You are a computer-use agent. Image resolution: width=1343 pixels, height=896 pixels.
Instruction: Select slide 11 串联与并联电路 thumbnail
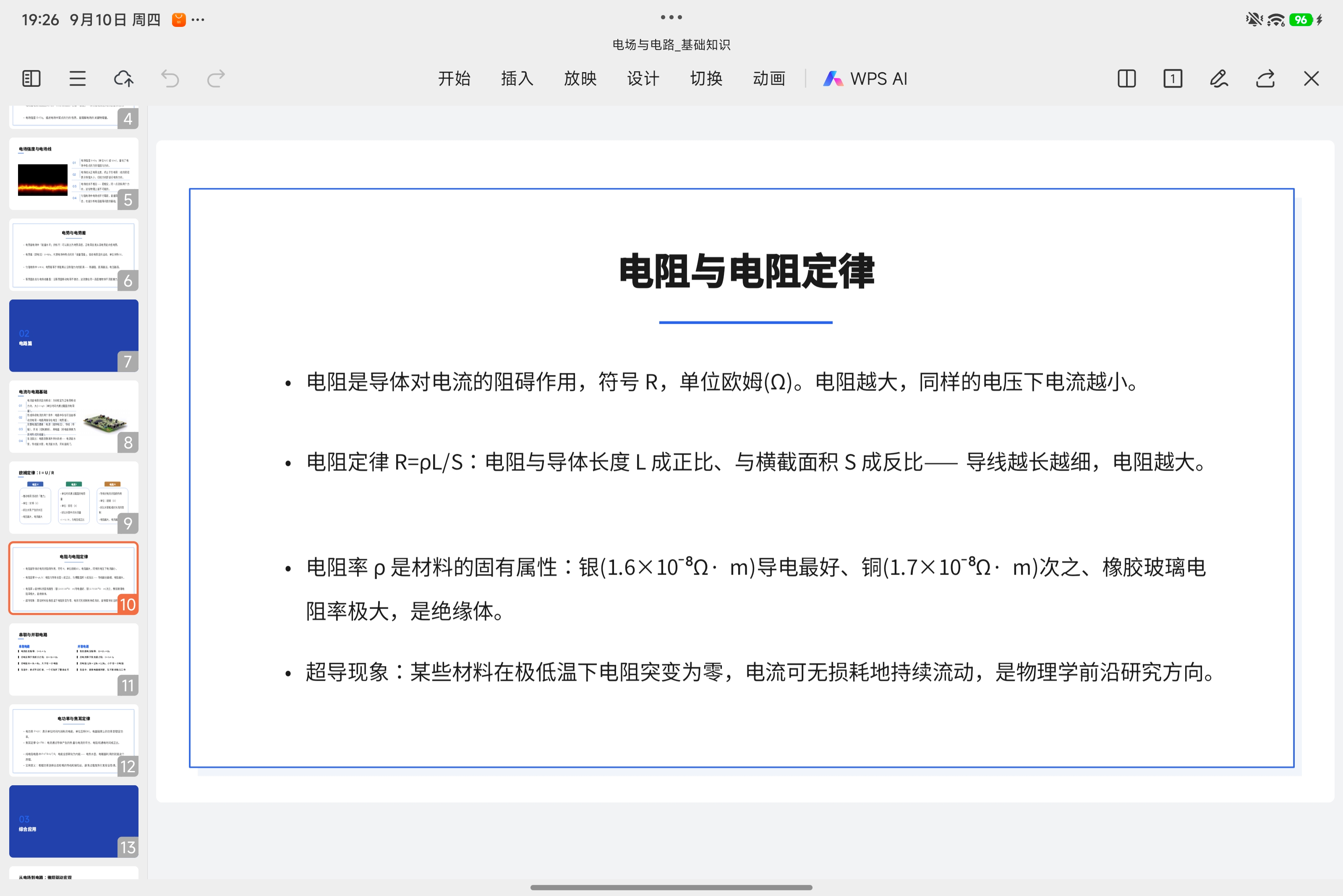click(x=74, y=659)
